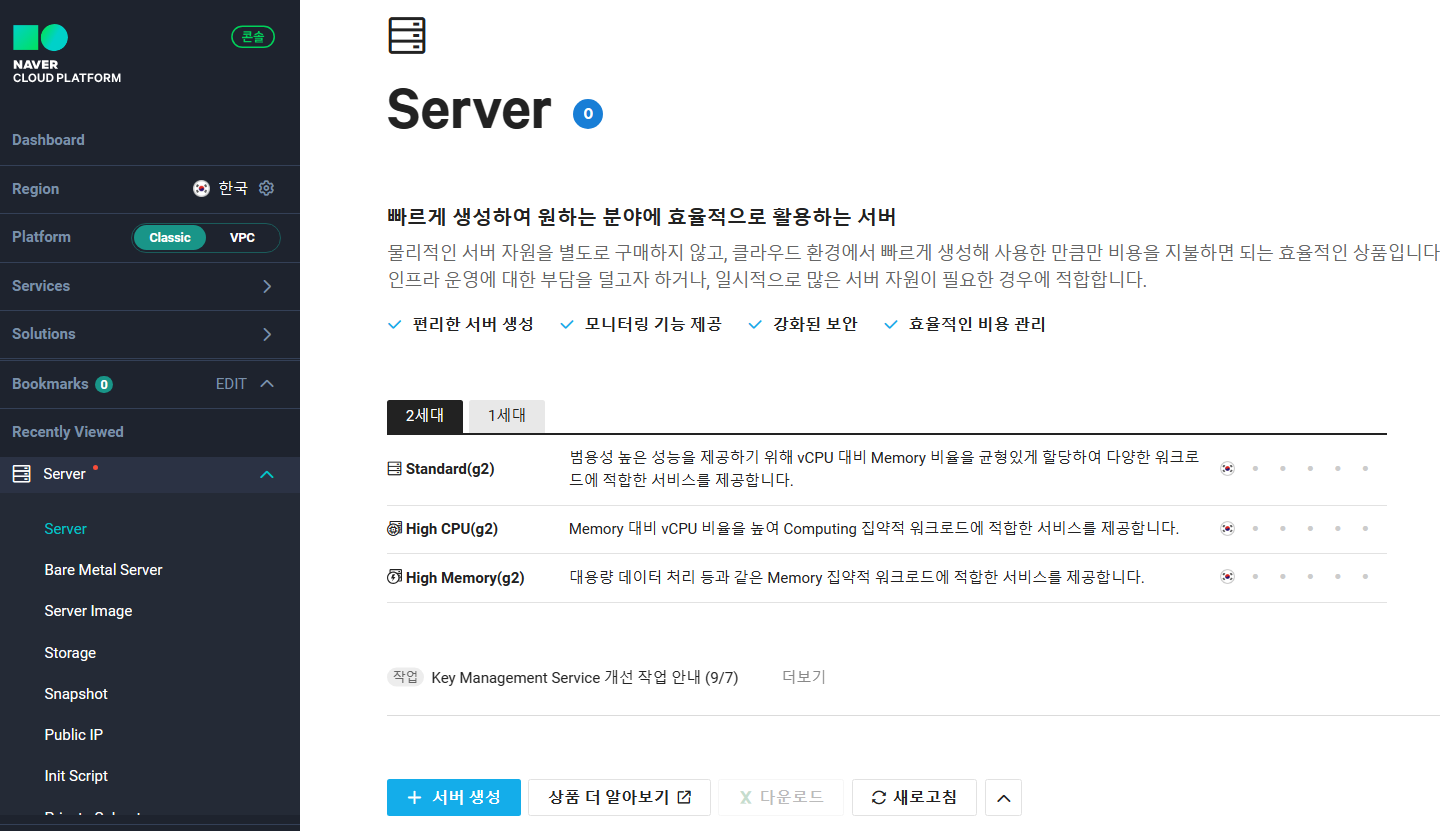The width and height of the screenshot is (1440, 831).
Task: Click the refresh arrows icon
Action: click(879, 798)
